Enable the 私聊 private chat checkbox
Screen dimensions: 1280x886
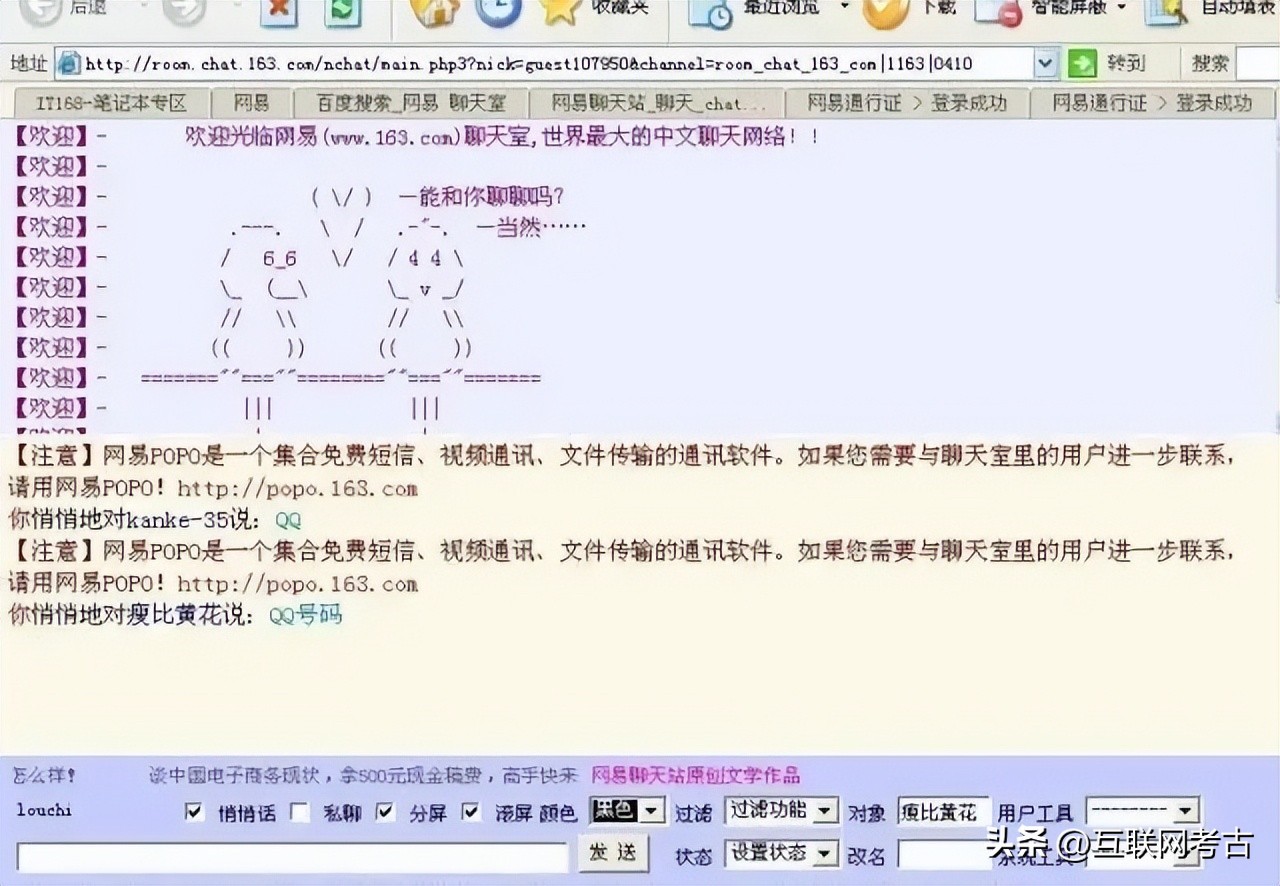coord(300,812)
